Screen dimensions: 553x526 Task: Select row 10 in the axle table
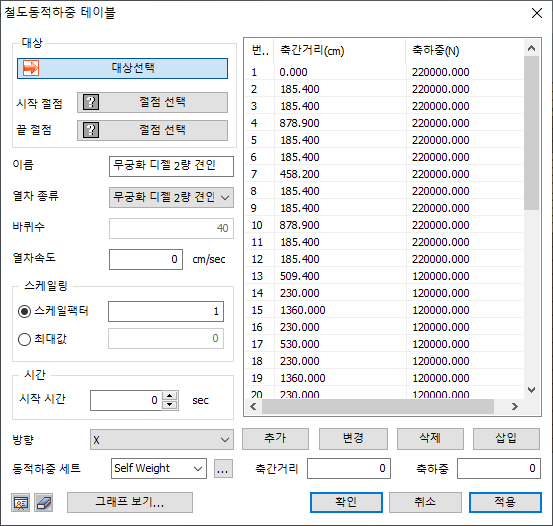384,225
